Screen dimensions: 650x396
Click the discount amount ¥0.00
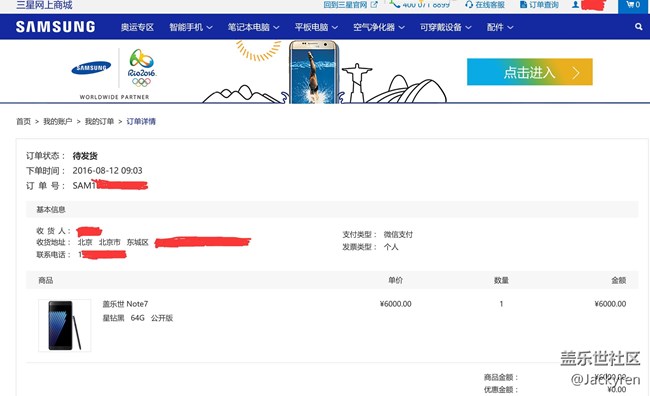point(616,389)
